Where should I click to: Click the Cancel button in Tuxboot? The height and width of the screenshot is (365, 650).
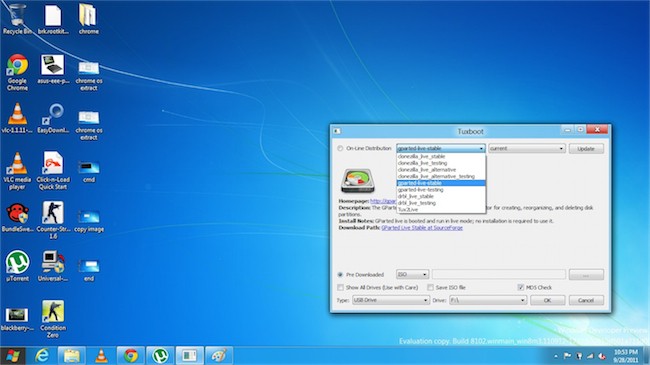click(x=586, y=300)
